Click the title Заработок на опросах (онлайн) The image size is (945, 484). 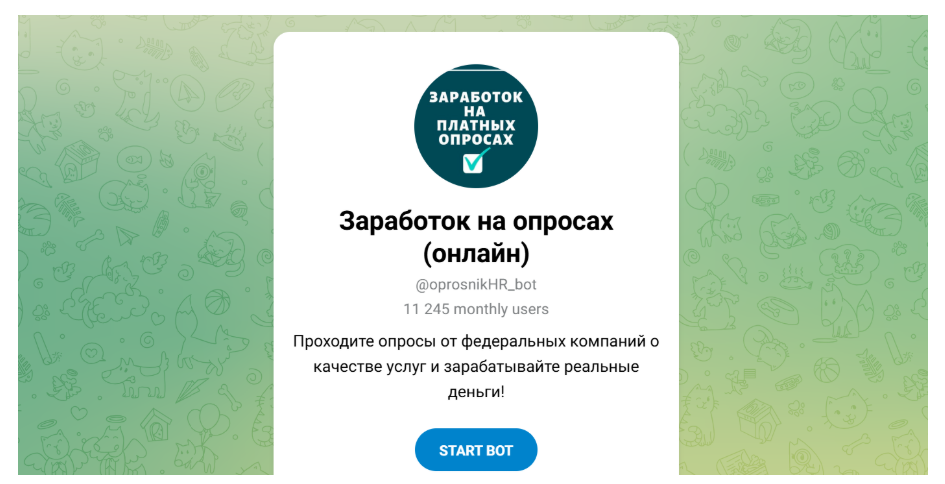coord(476,237)
